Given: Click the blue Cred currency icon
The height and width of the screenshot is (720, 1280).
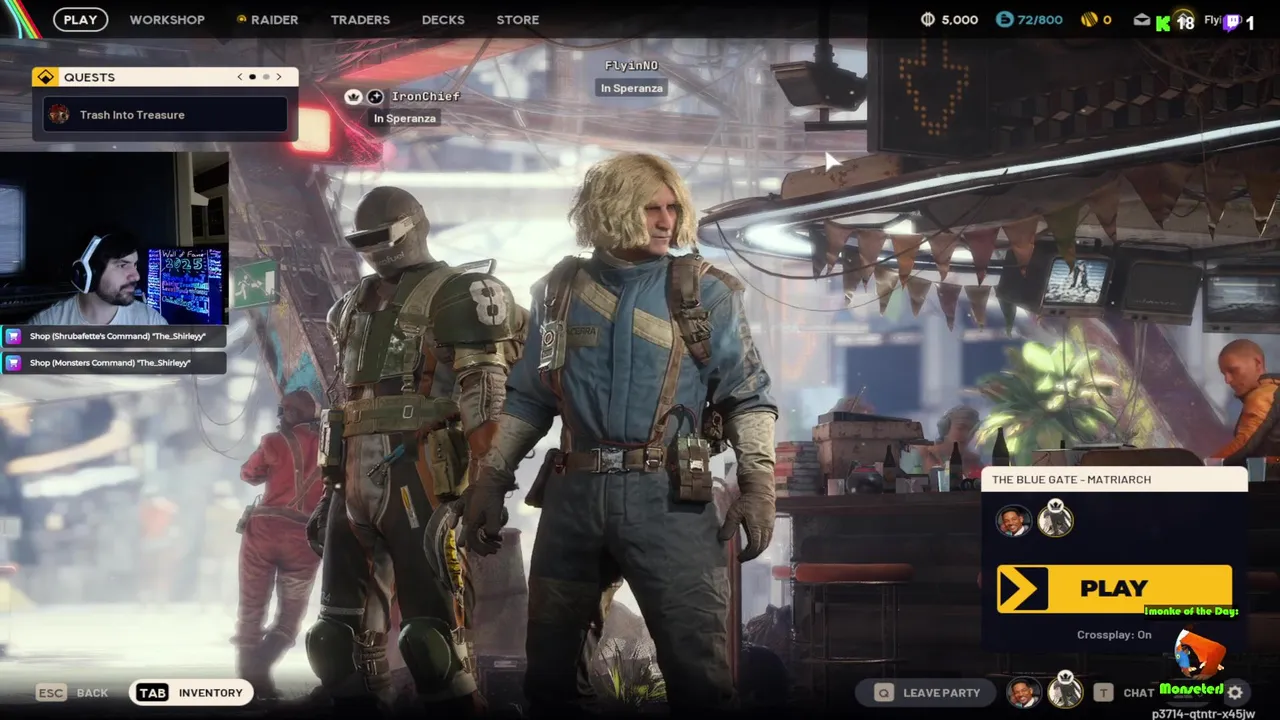Looking at the screenshot, I should tap(1004, 19).
